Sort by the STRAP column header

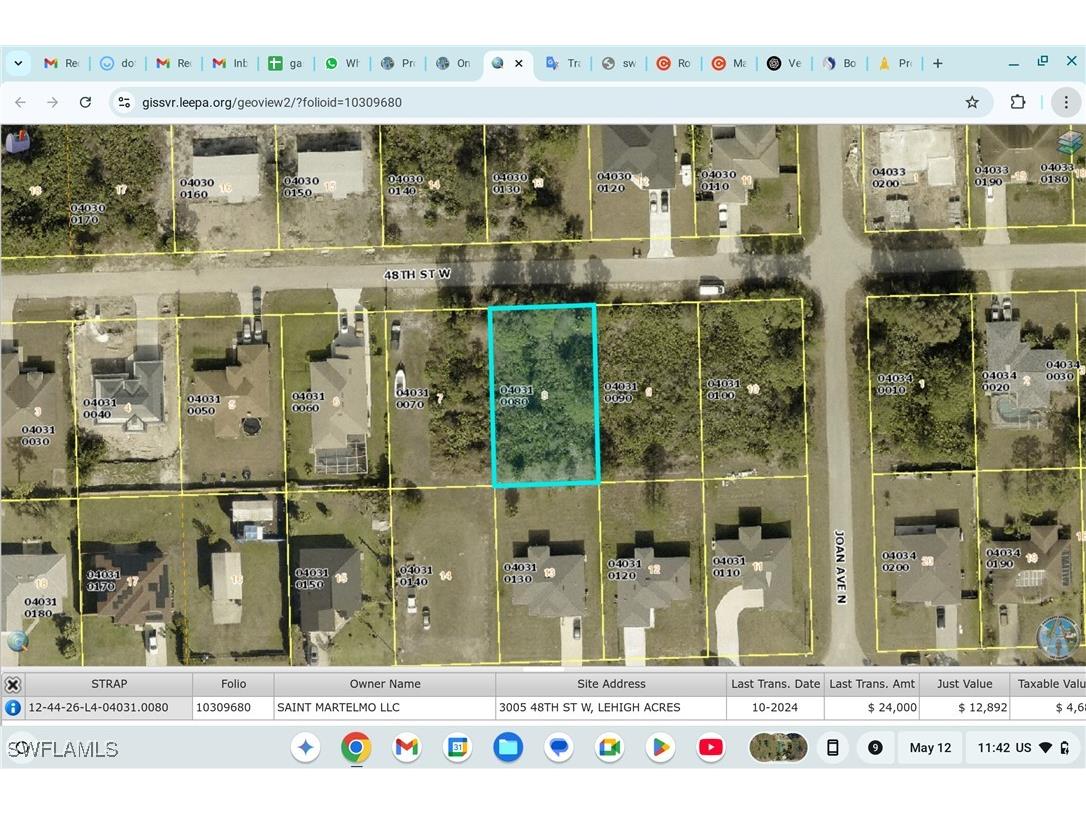tap(109, 684)
